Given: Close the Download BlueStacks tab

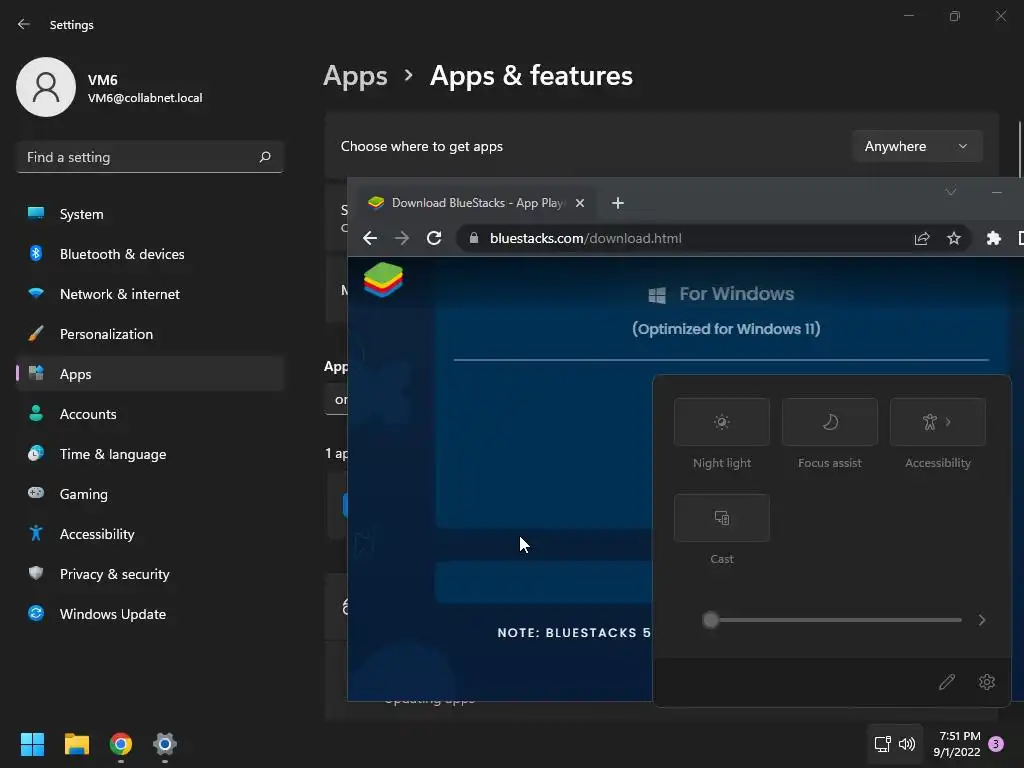Looking at the screenshot, I should point(579,203).
